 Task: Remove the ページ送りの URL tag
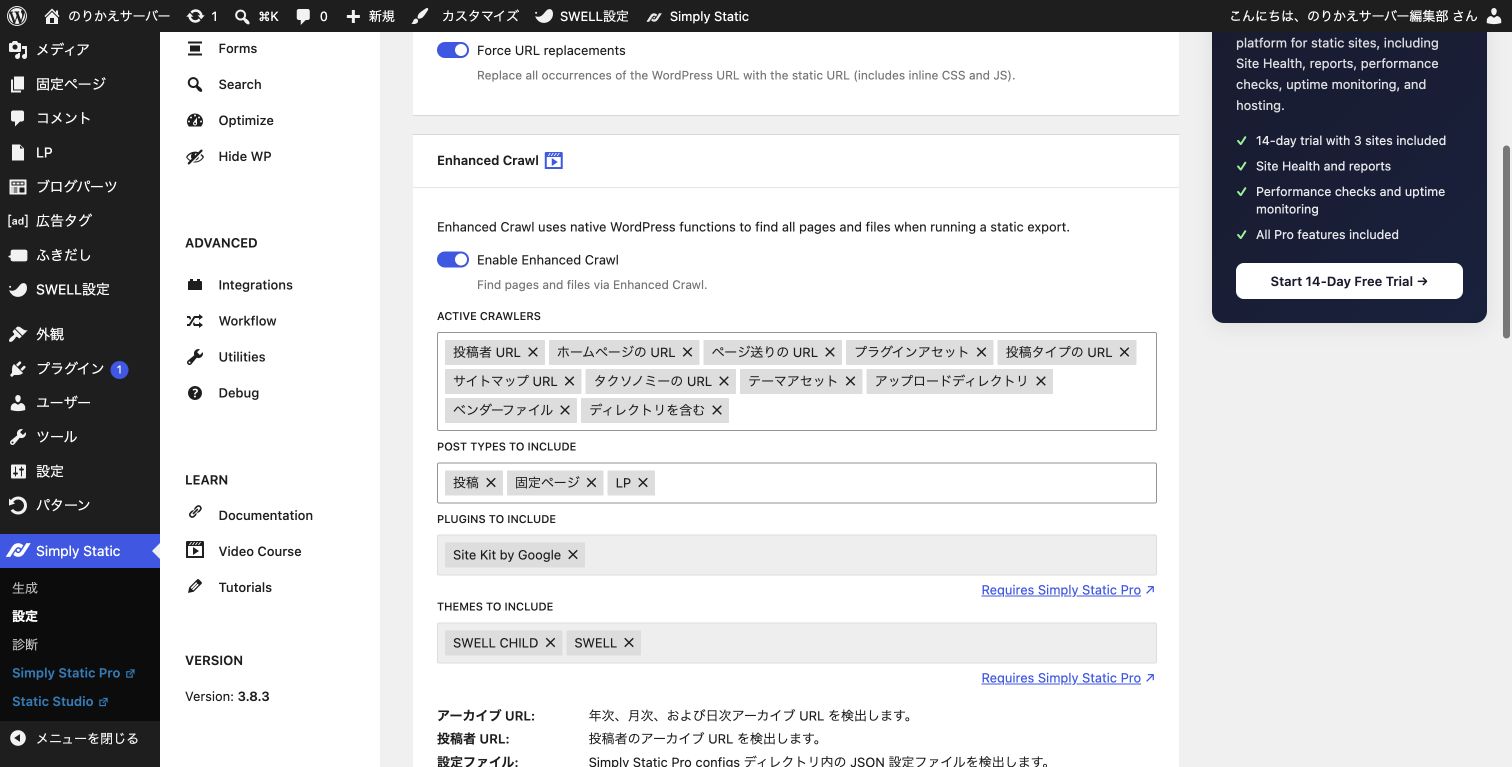[x=830, y=352]
